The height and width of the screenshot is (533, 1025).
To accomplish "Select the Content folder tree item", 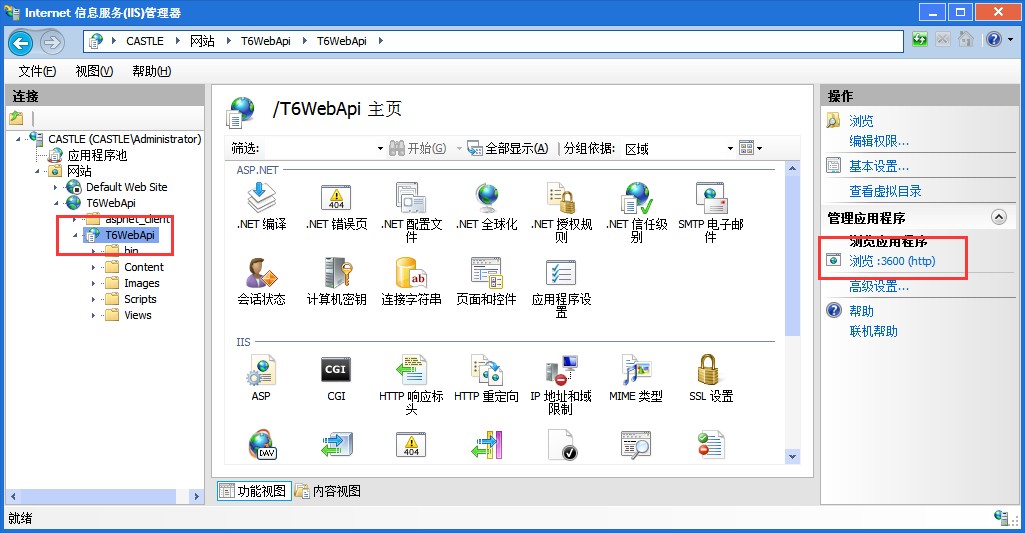I will [144, 267].
